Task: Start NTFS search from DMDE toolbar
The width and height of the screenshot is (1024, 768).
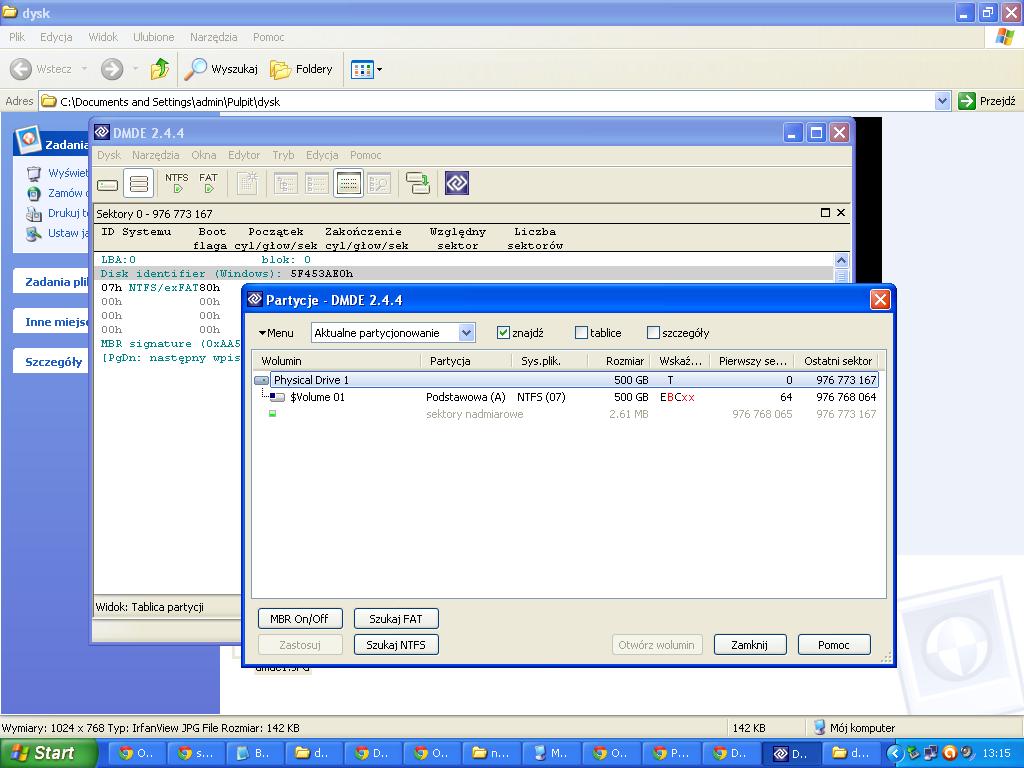Action: click(x=176, y=184)
